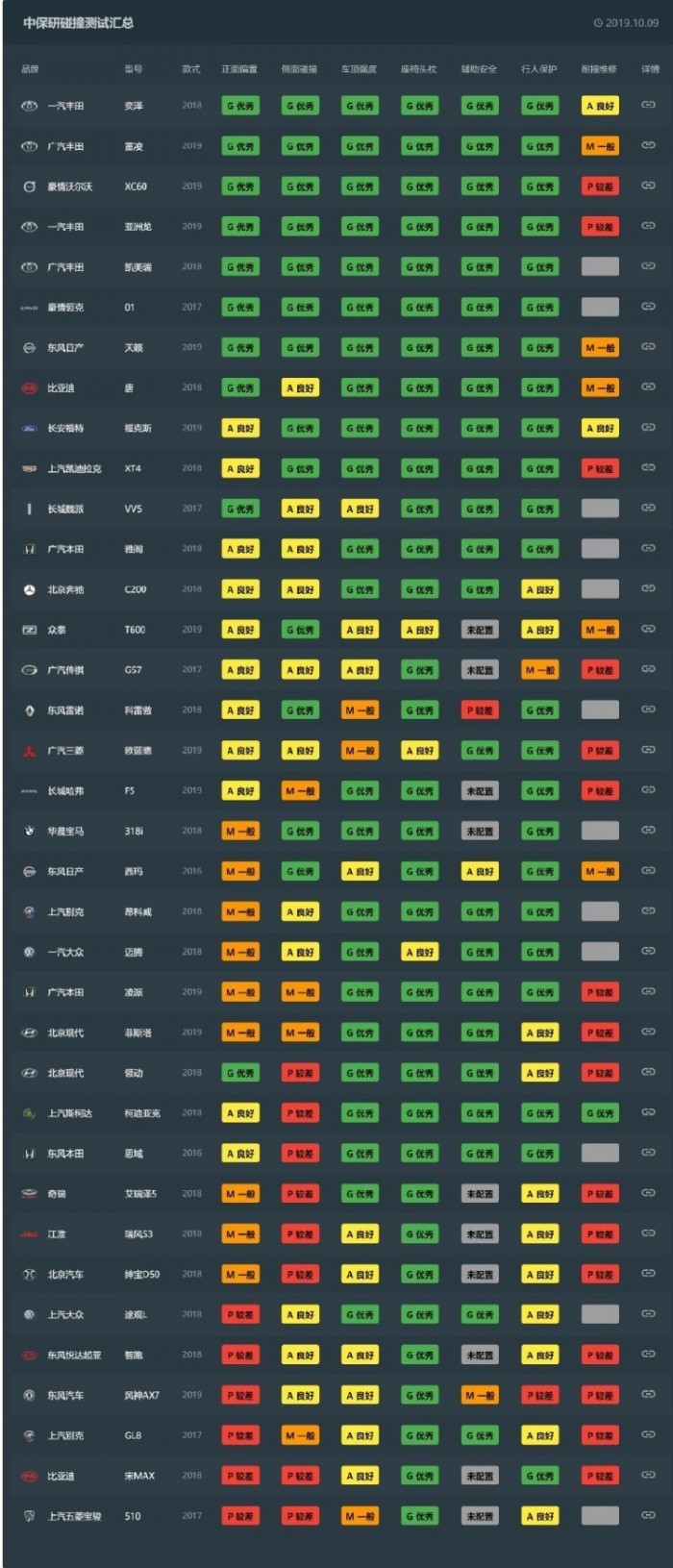The width and height of the screenshot is (673, 1568).
Task: Click the Mitsubishi logo beside 广汽三菱
Action: [30, 750]
